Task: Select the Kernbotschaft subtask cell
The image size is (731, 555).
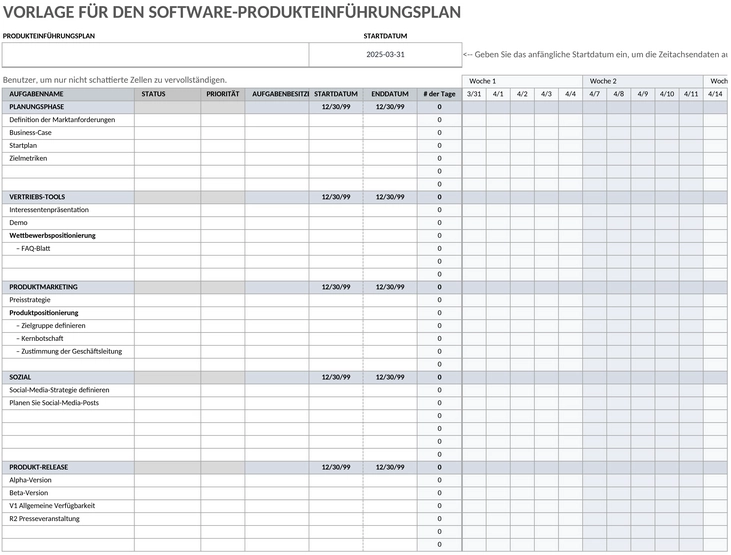Action: (x=69, y=339)
